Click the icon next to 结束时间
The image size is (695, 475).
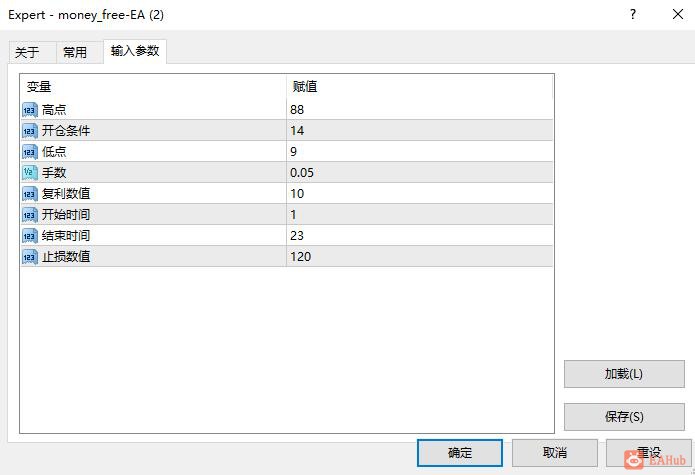tap(30, 235)
